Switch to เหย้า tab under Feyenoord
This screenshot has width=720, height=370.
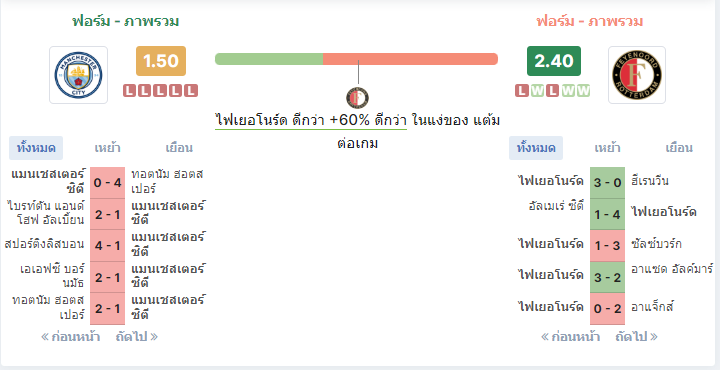click(608, 148)
